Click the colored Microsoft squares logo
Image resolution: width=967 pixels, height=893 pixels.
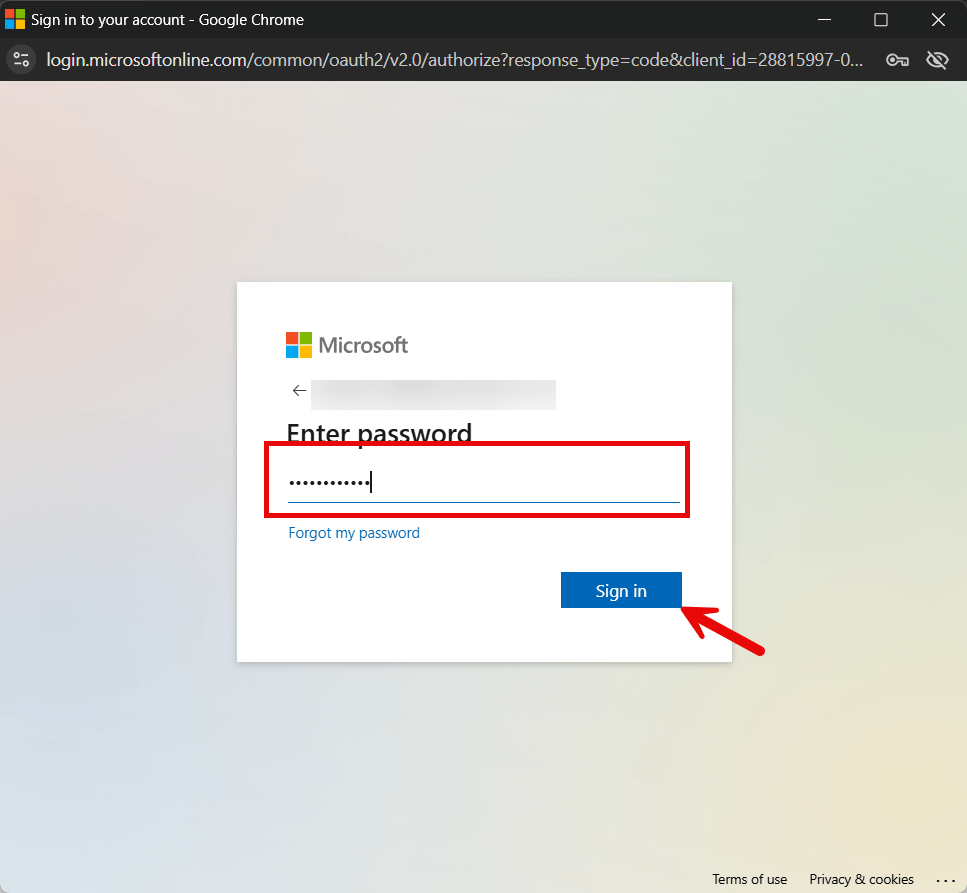click(298, 344)
